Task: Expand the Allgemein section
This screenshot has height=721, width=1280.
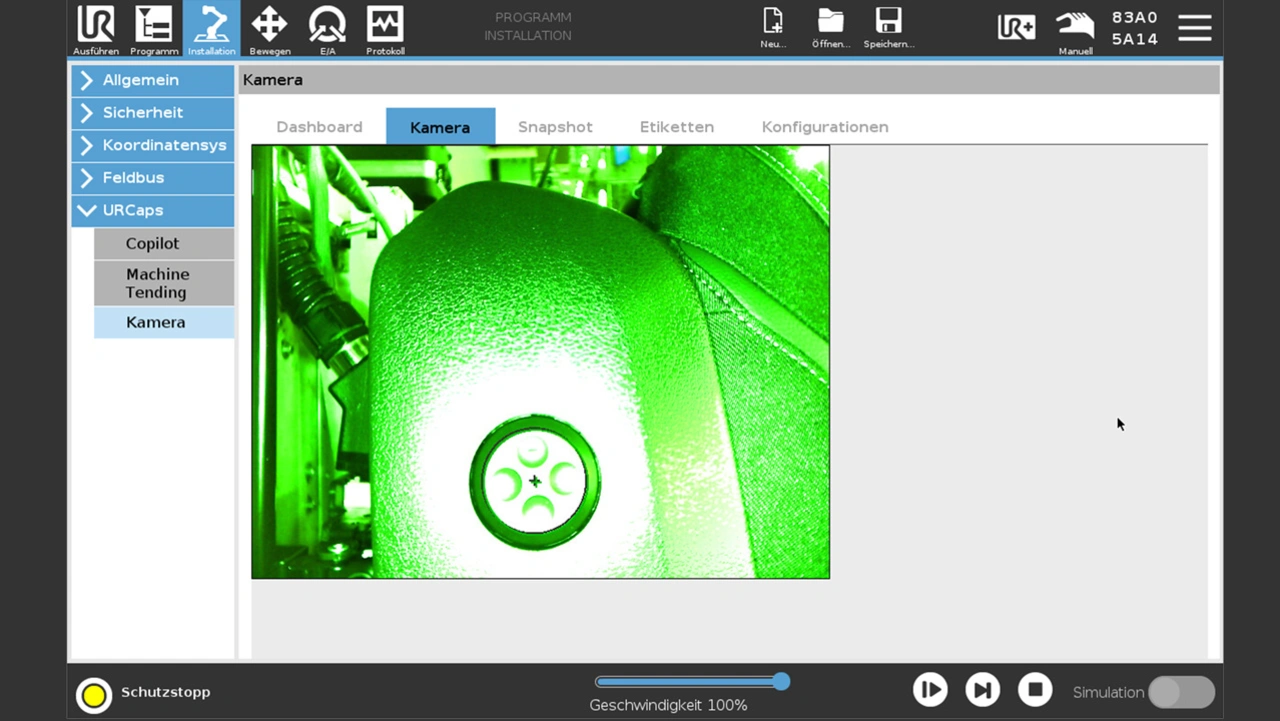Action: tap(153, 80)
